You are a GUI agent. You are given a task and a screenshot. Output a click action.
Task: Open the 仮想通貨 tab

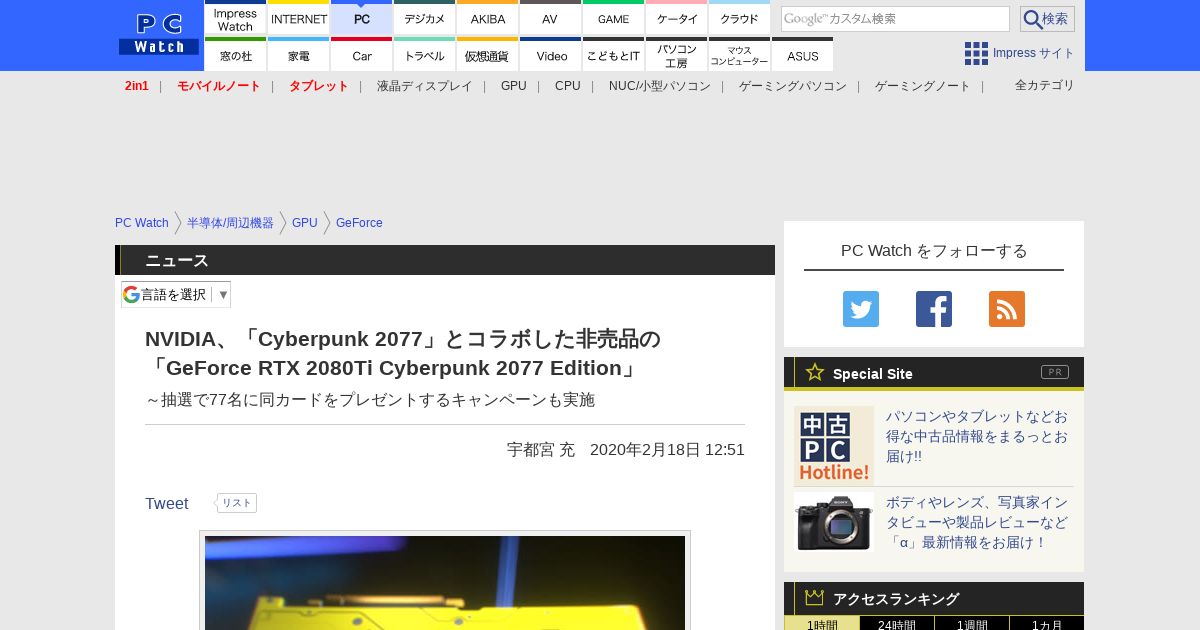coord(488,55)
